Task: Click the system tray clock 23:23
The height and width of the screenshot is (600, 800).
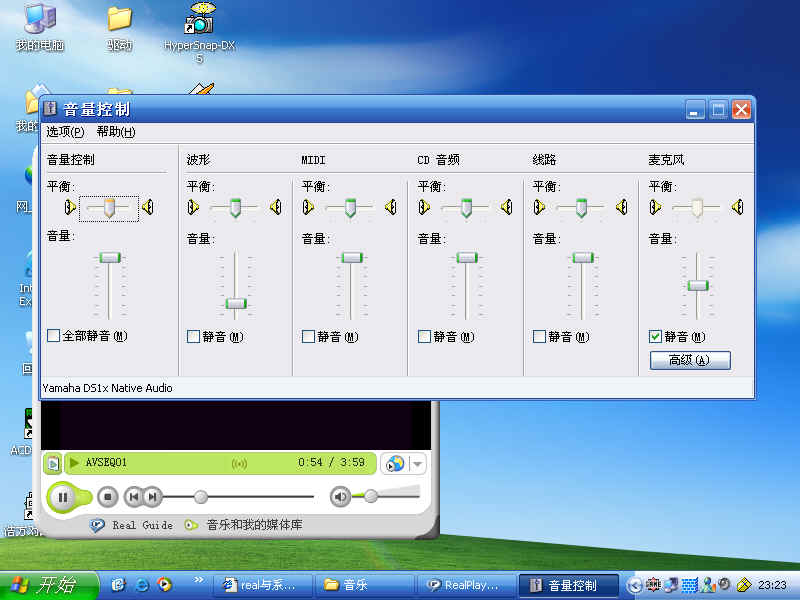Action: [x=772, y=585]
